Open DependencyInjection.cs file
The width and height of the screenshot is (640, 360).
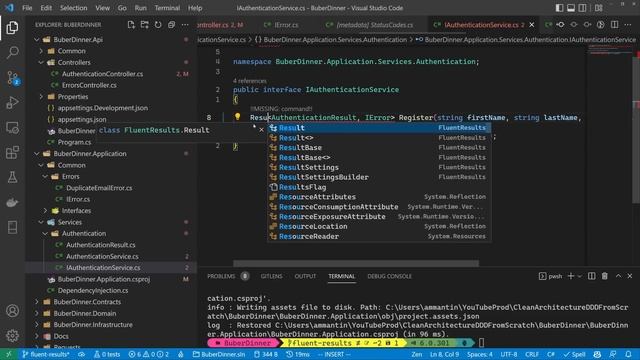tap(93, 291)
